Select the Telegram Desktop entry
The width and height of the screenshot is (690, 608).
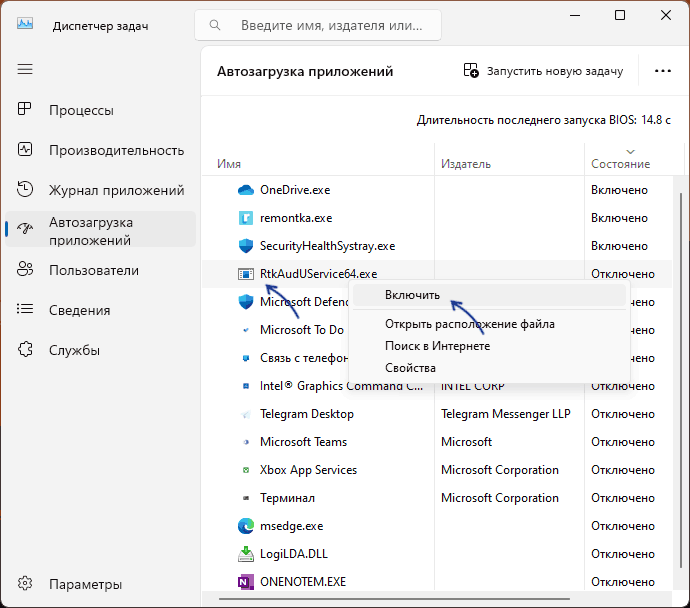(307, 414)
